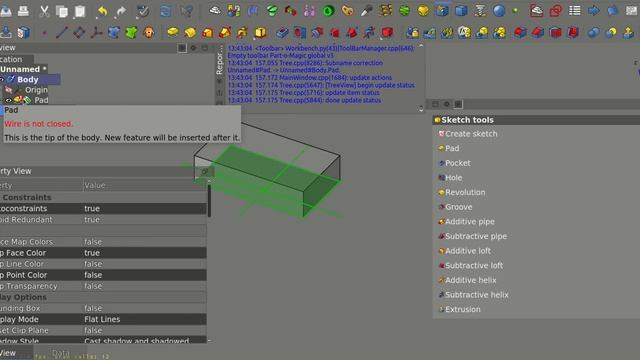
Task: Open the vertical Report view tab
Action: click(x=219, y=60)
